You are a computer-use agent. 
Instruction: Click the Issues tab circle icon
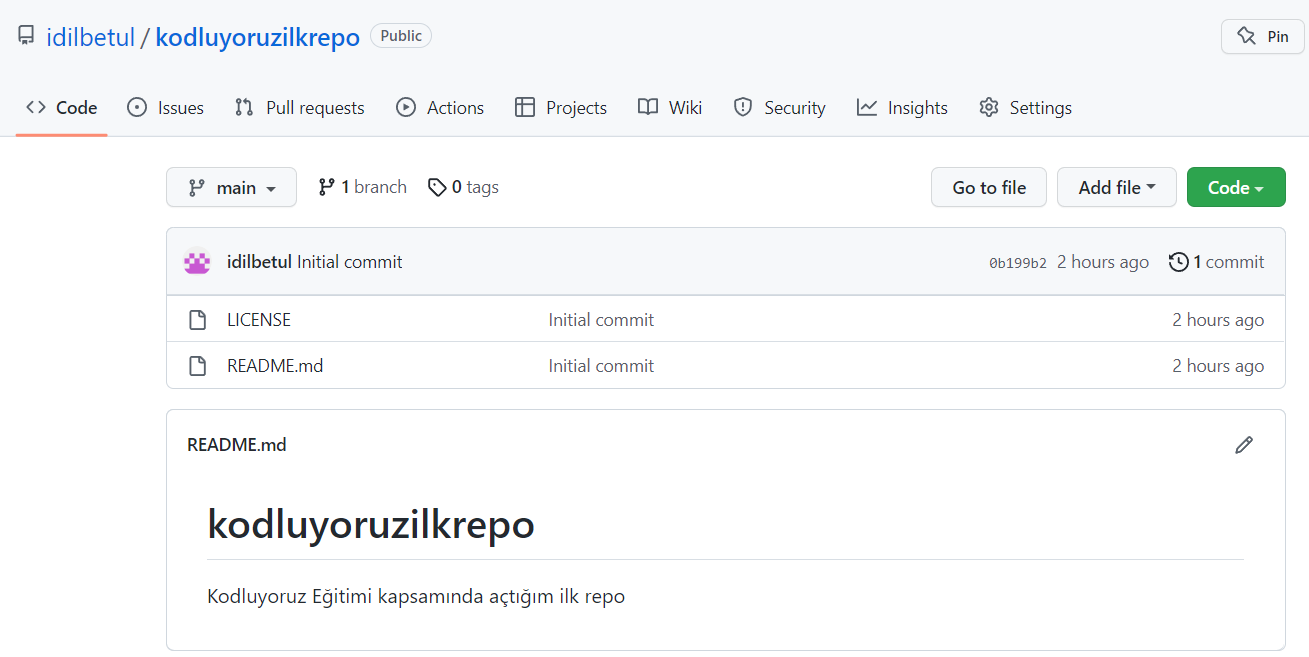point(137,108)
